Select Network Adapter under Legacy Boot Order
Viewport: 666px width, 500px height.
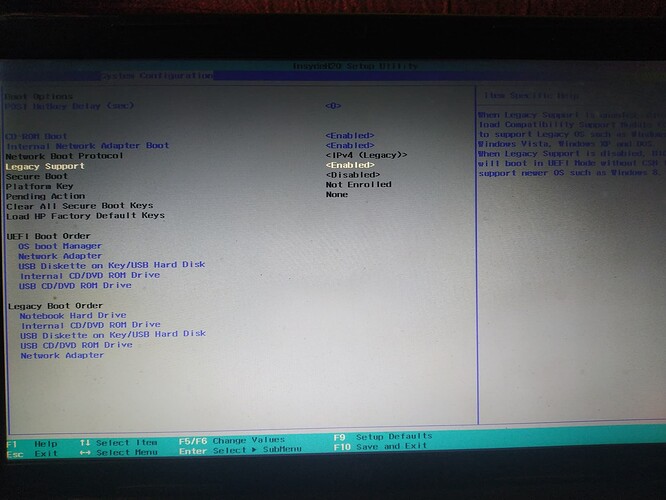tap(62, 355)
